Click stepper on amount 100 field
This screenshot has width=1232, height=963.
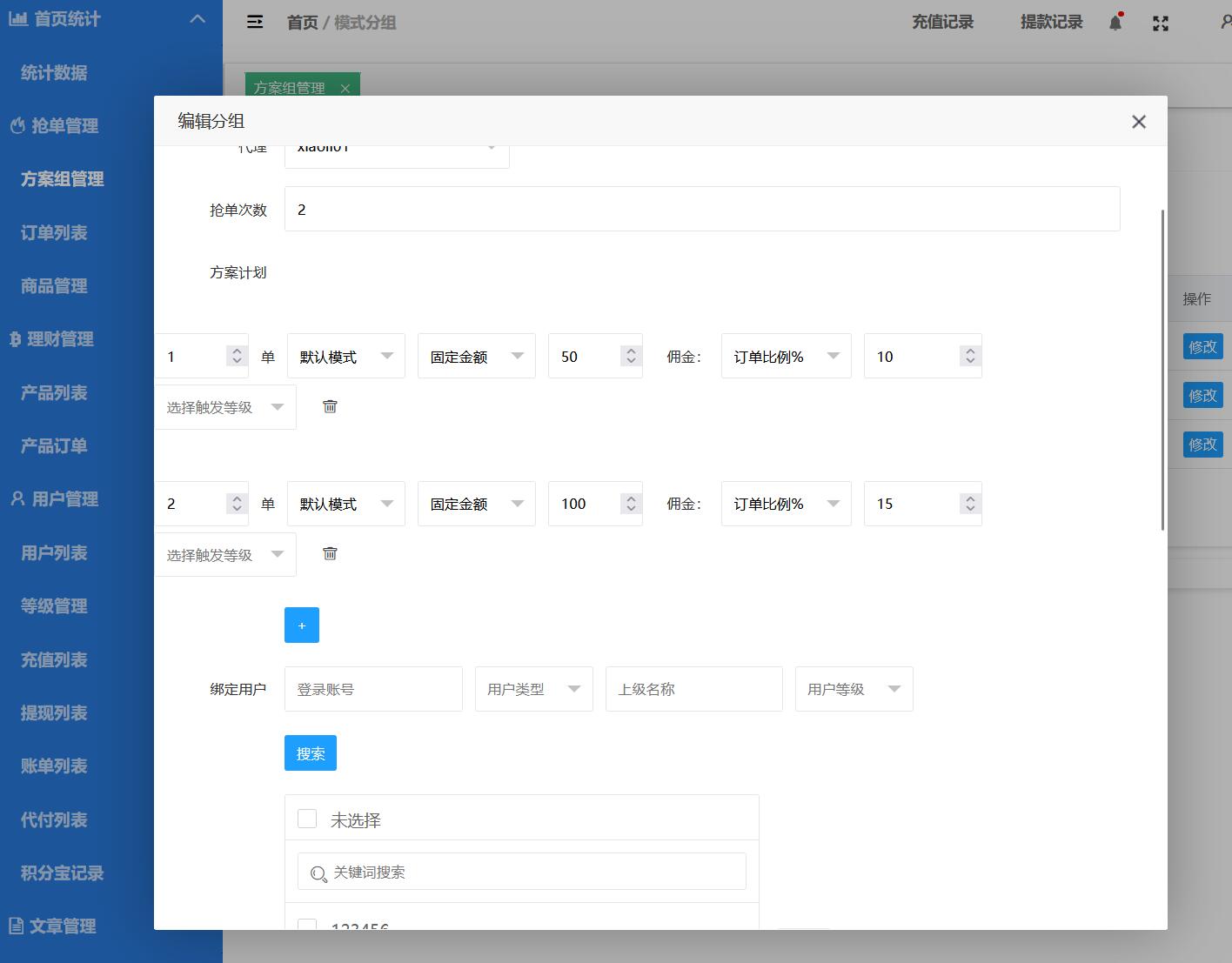(631, 504)
